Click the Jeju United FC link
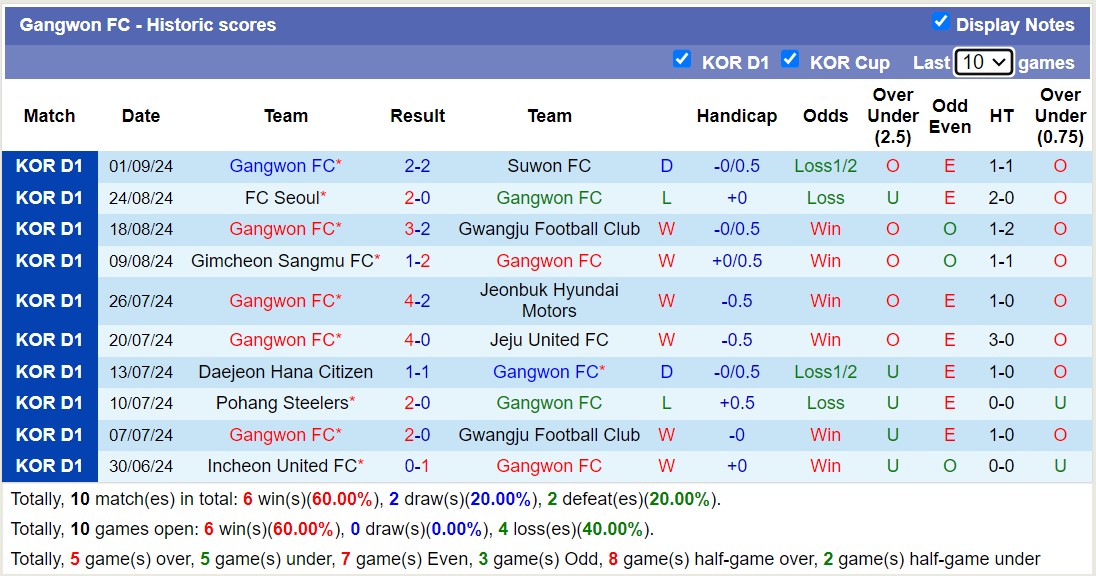Screen dimensions: 1096x576 (549, 340)
